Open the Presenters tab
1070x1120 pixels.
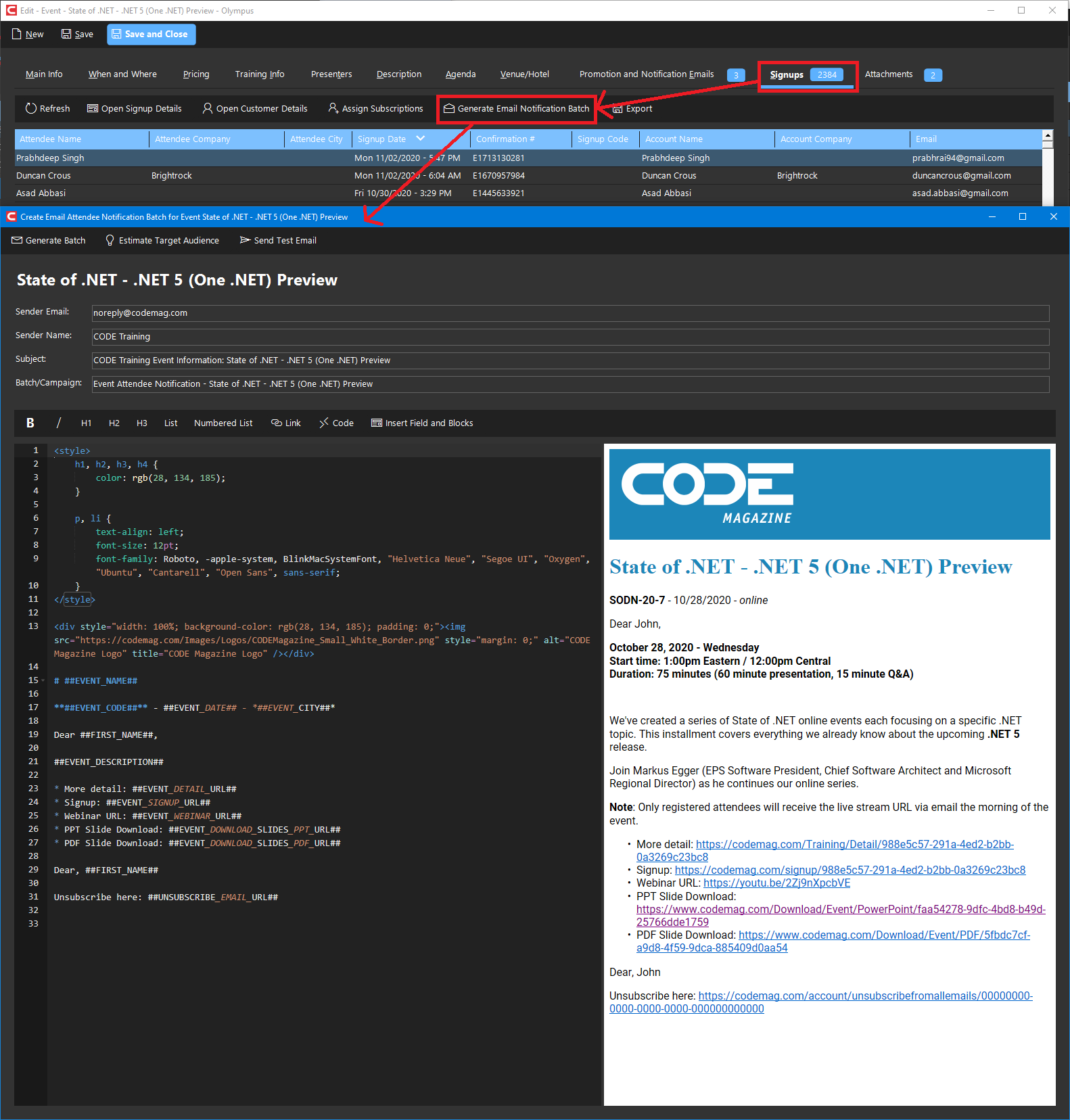tap(331, 74)
